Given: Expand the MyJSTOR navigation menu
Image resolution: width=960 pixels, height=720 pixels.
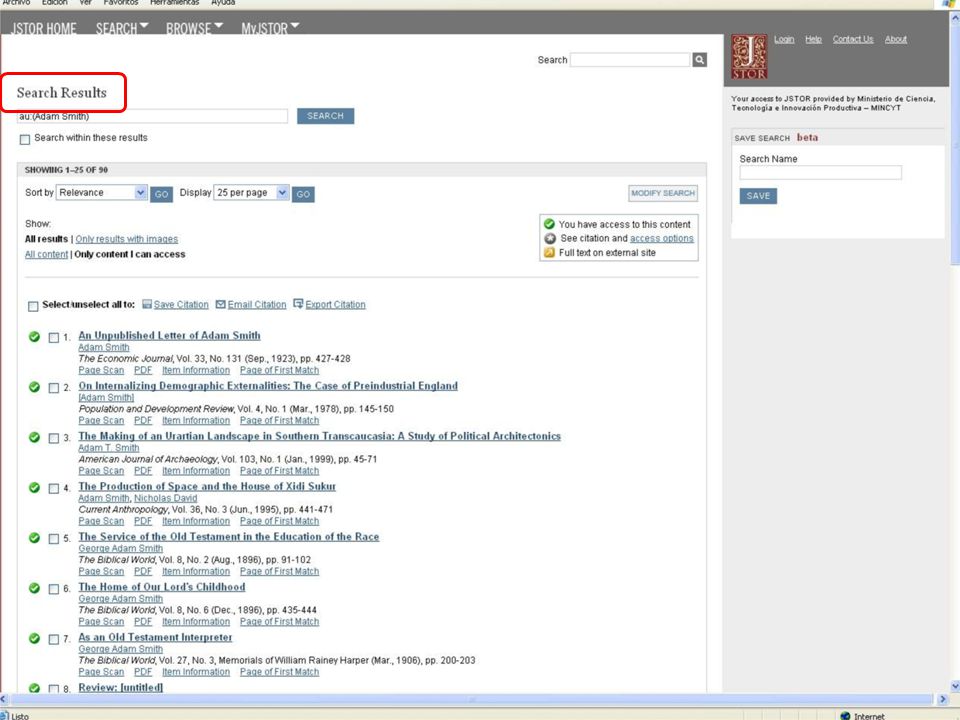Looking at the screenshot, I should [270, 28].
